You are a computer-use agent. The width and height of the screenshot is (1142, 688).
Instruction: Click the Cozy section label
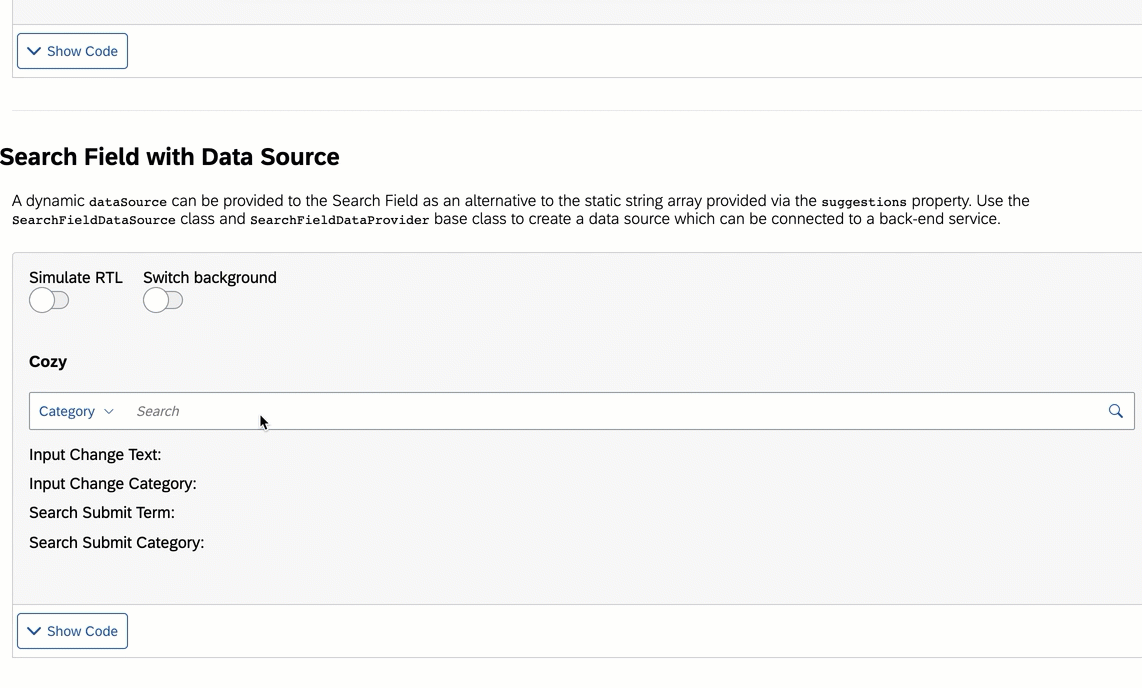click(48, 362)
